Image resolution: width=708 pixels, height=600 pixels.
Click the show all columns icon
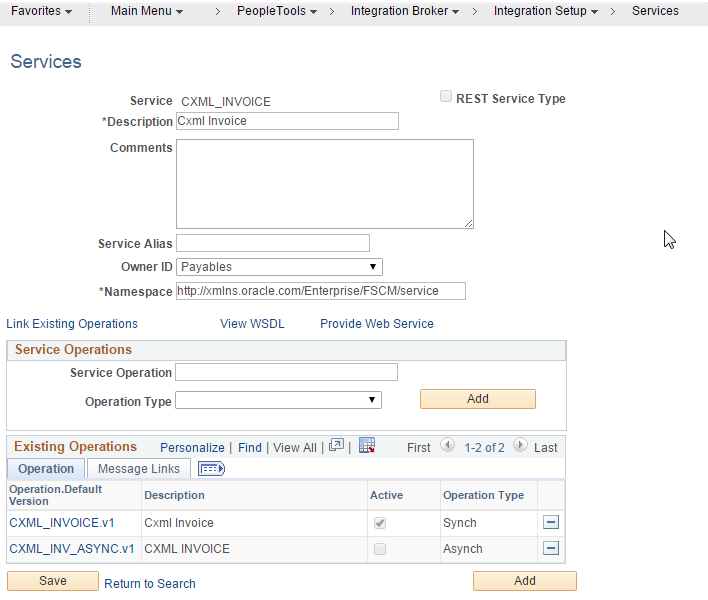coord(212,468)
